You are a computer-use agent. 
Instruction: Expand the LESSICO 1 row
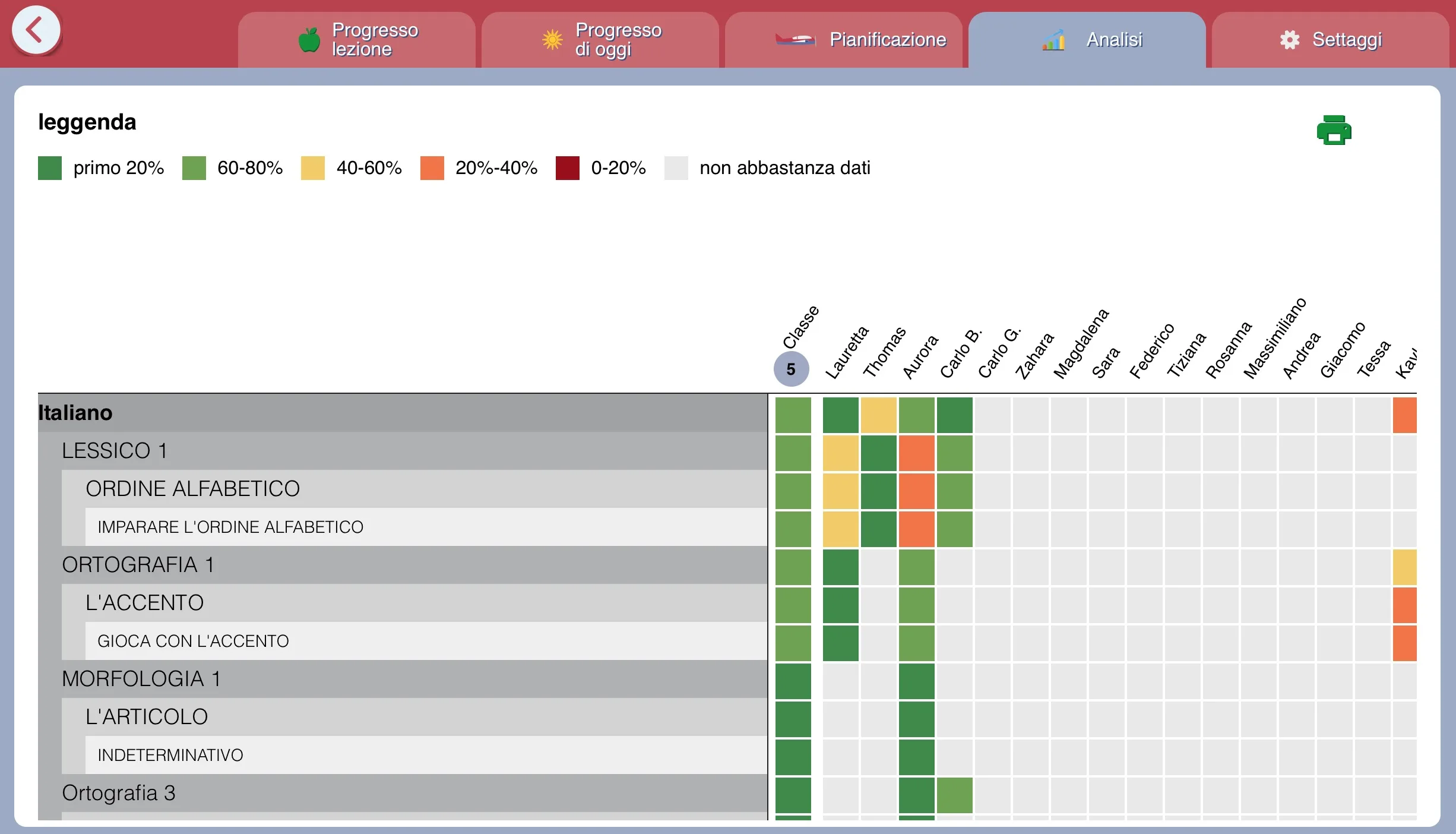[414, 451]
